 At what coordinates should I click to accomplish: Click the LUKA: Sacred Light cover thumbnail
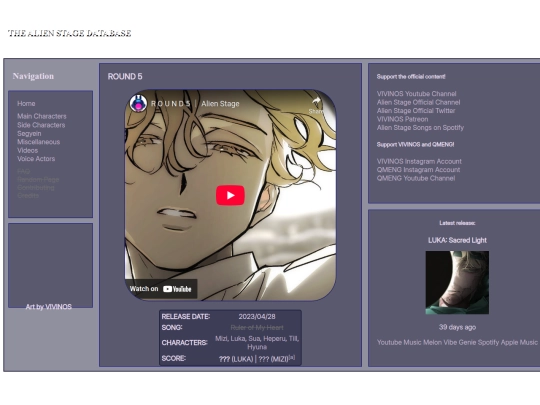click(457, 282)
